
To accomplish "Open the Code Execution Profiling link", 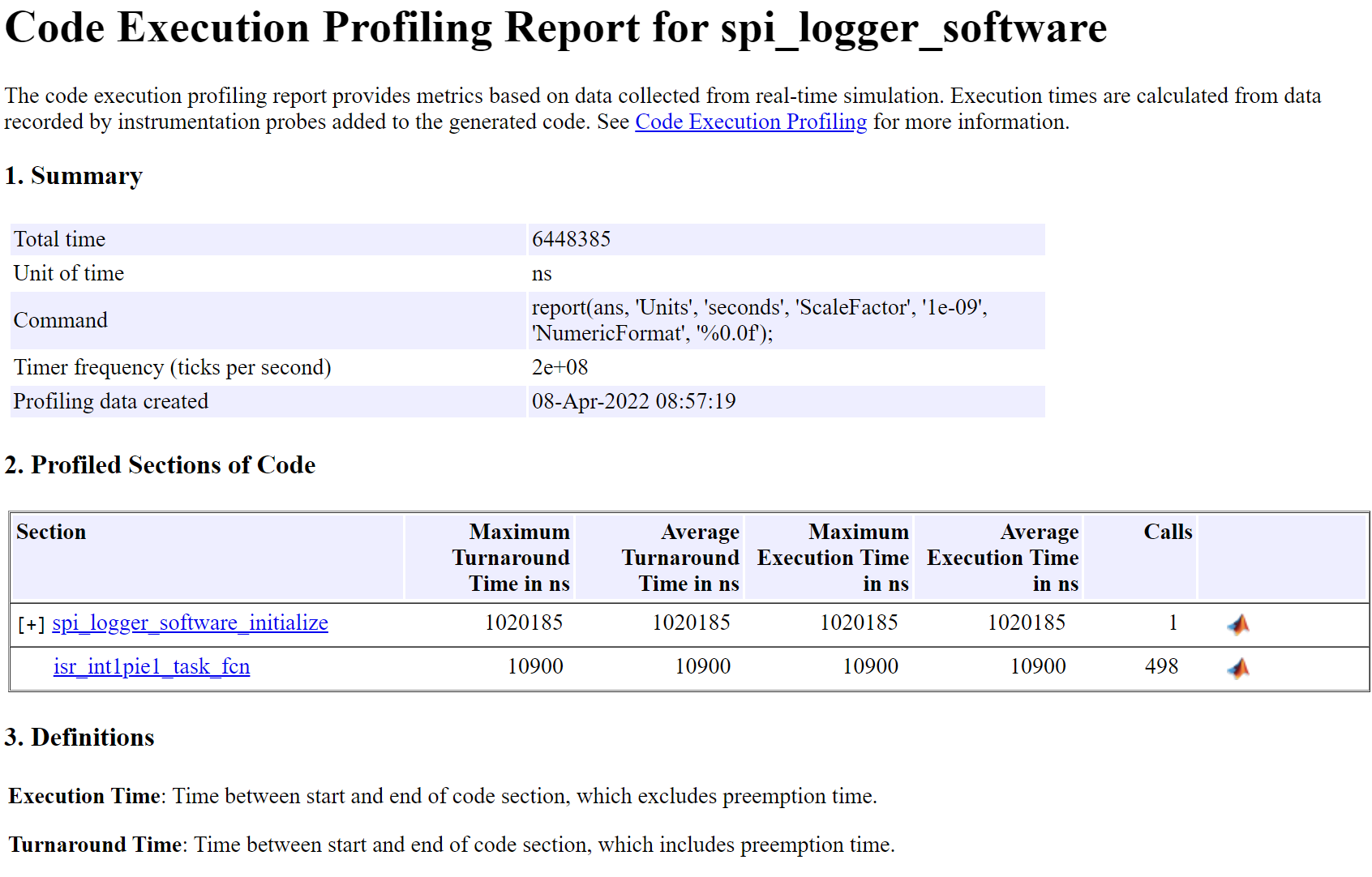I will tap(750, 122).
